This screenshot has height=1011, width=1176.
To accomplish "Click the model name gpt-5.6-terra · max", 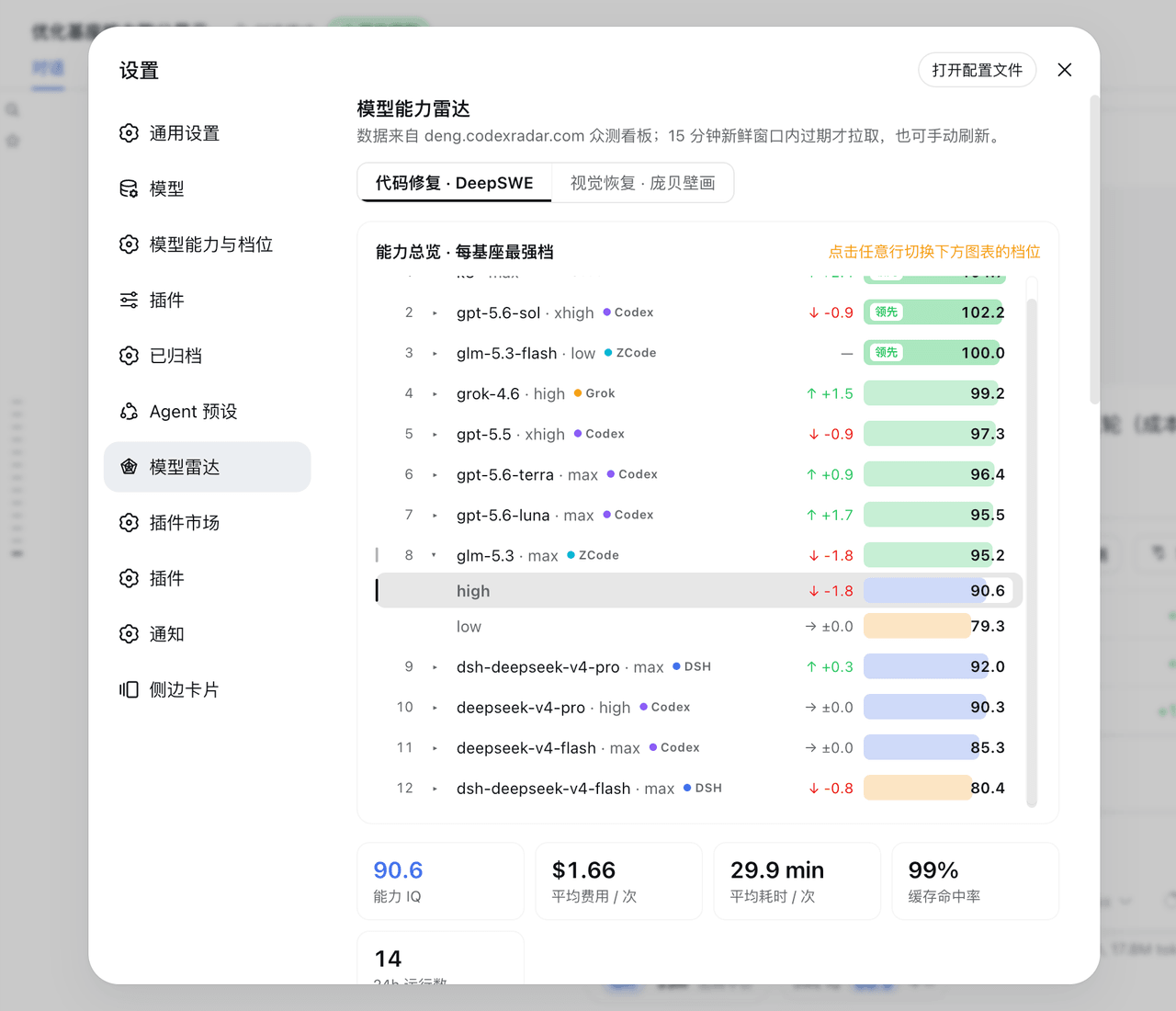I will point(527,474).
